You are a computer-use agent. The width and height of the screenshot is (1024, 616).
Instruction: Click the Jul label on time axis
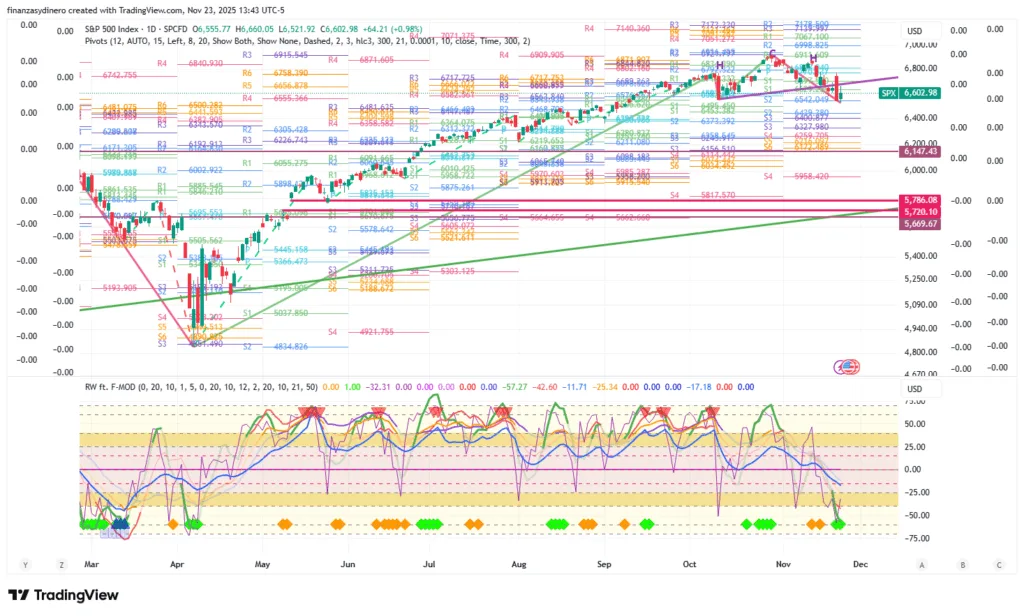pyautogui.click(x=429, y=565)
